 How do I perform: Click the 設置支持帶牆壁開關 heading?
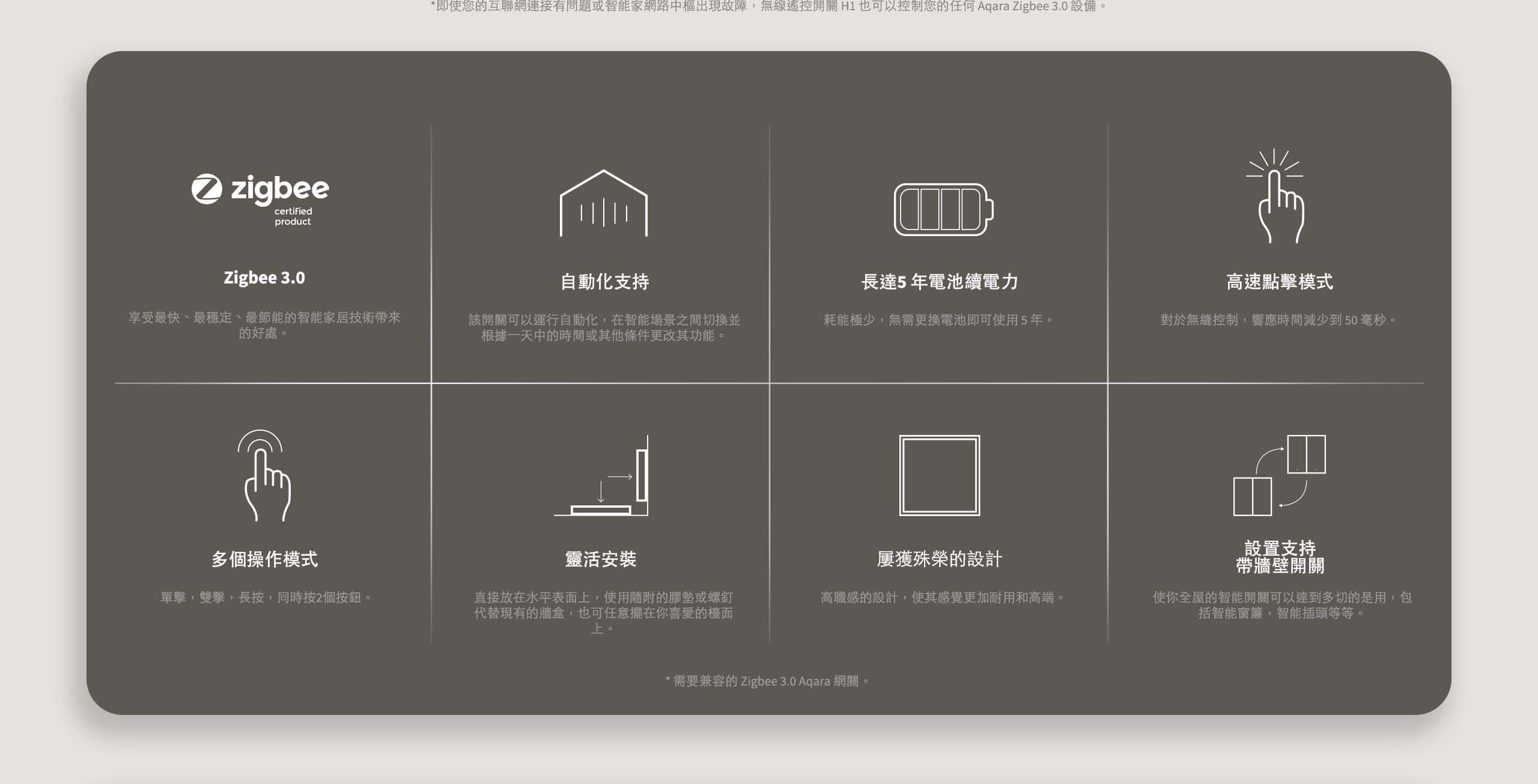point(1280,557)
